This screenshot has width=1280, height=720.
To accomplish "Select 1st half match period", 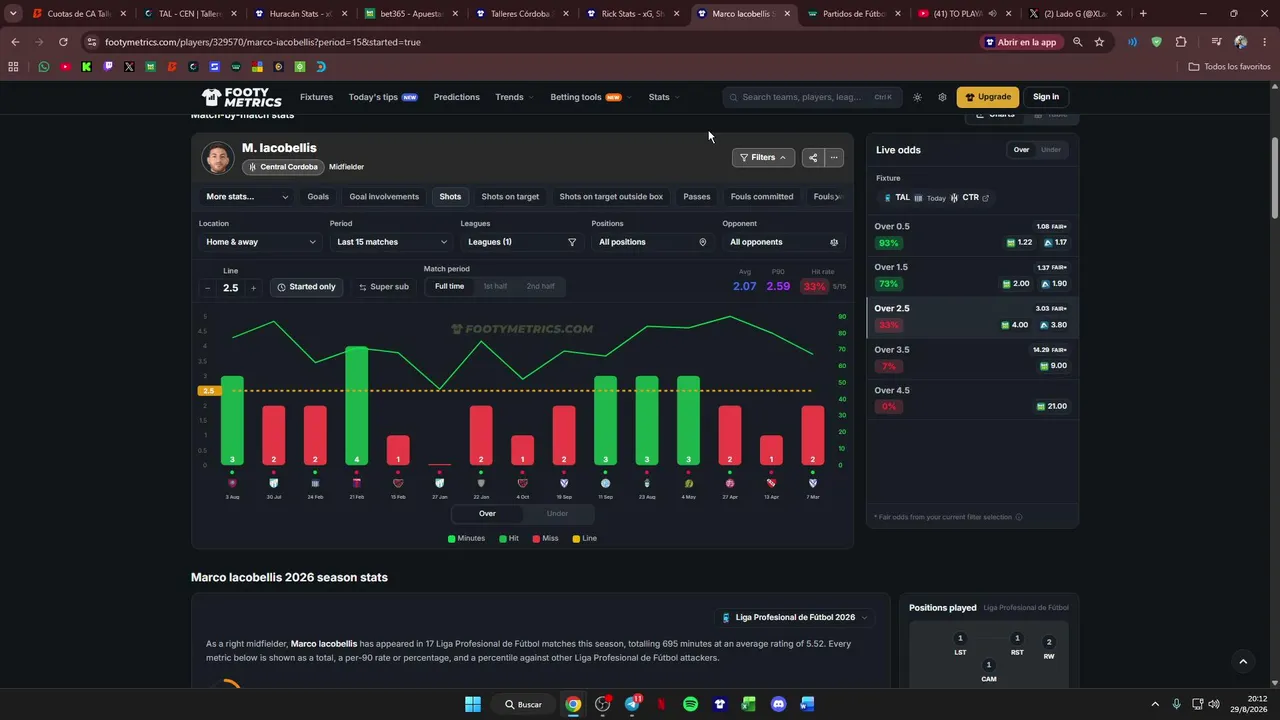I will 495,287.
